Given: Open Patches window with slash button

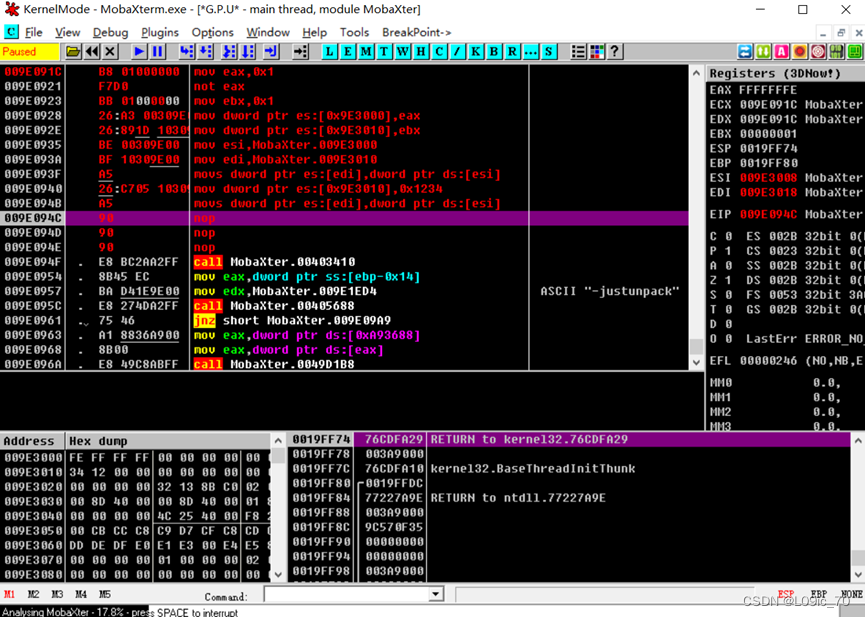Looking at the screenshot, I should coord(457,52).
